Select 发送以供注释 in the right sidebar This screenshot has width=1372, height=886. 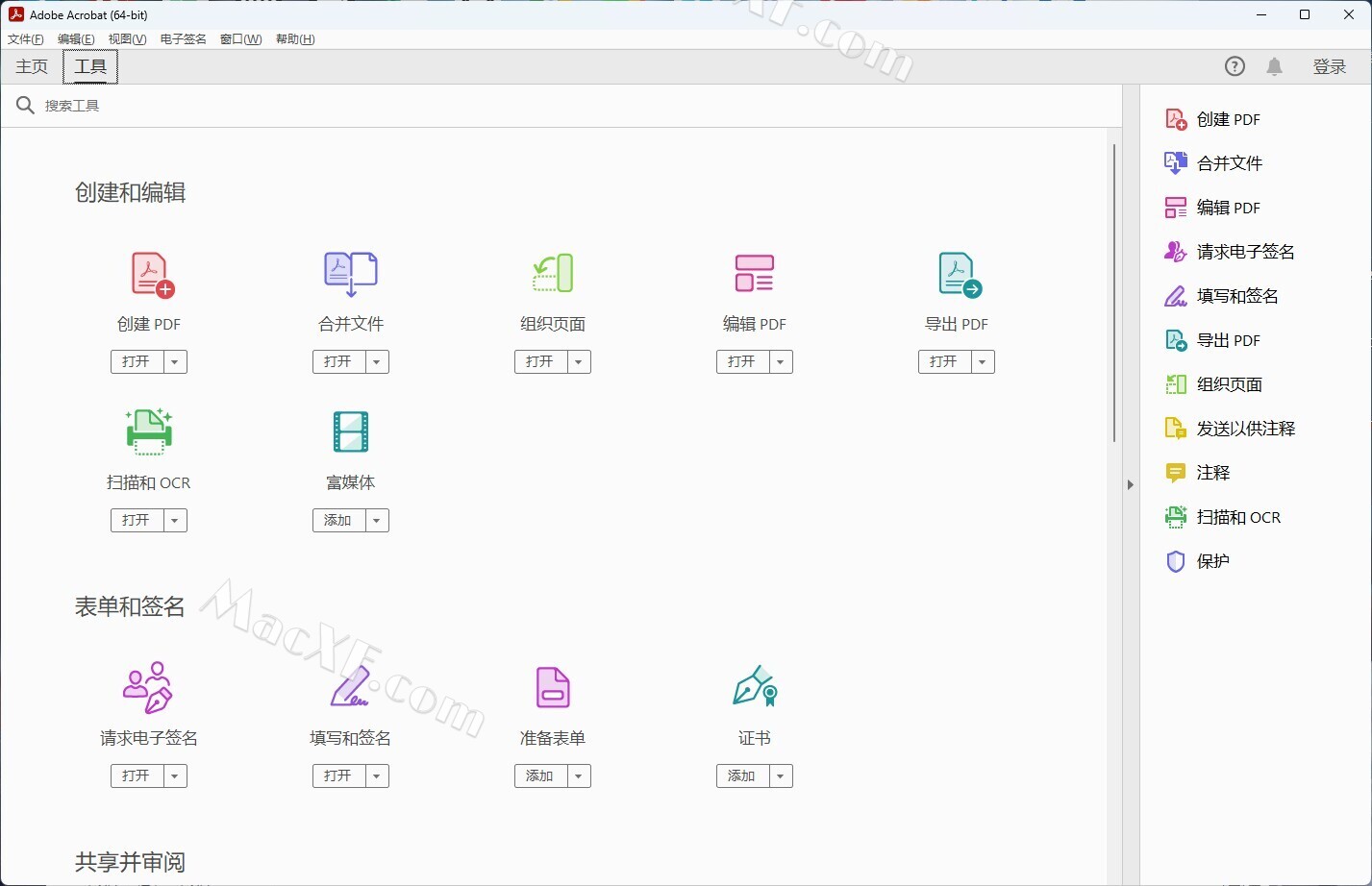click(1230, 429)
